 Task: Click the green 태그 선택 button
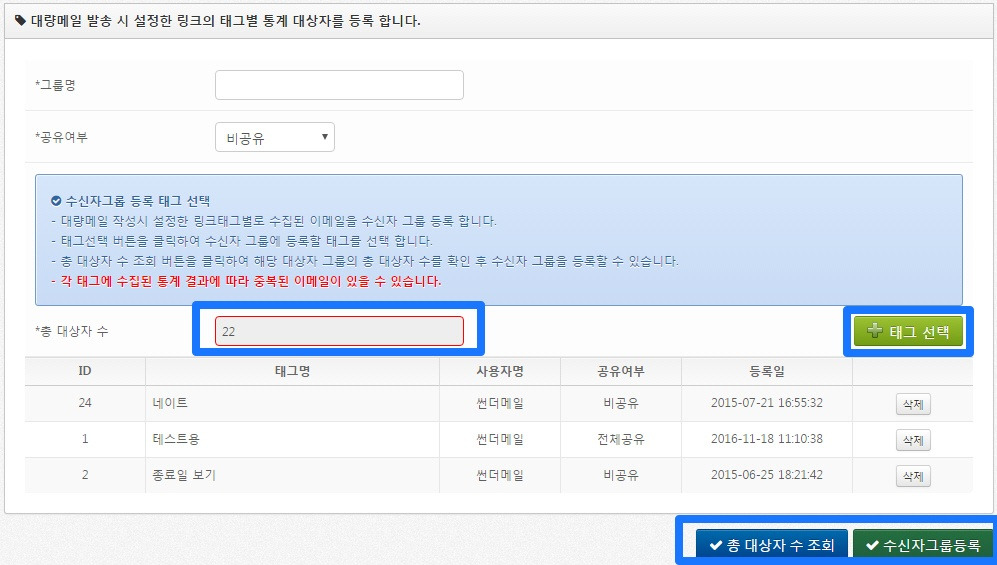[908, 331]
